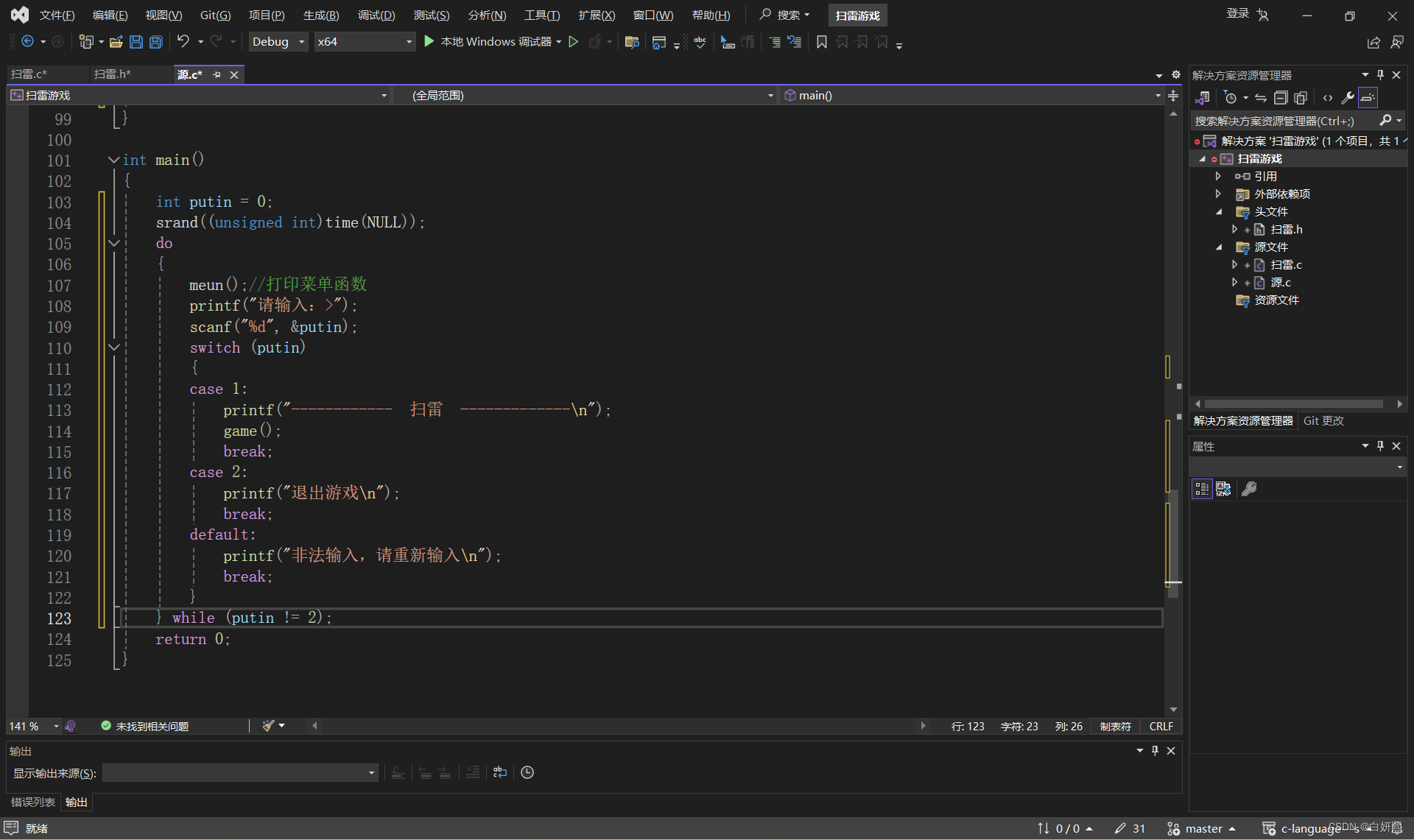1414x840 pixels.
Task: Collapse the main() function fold marker
Action: coord(113,160)
